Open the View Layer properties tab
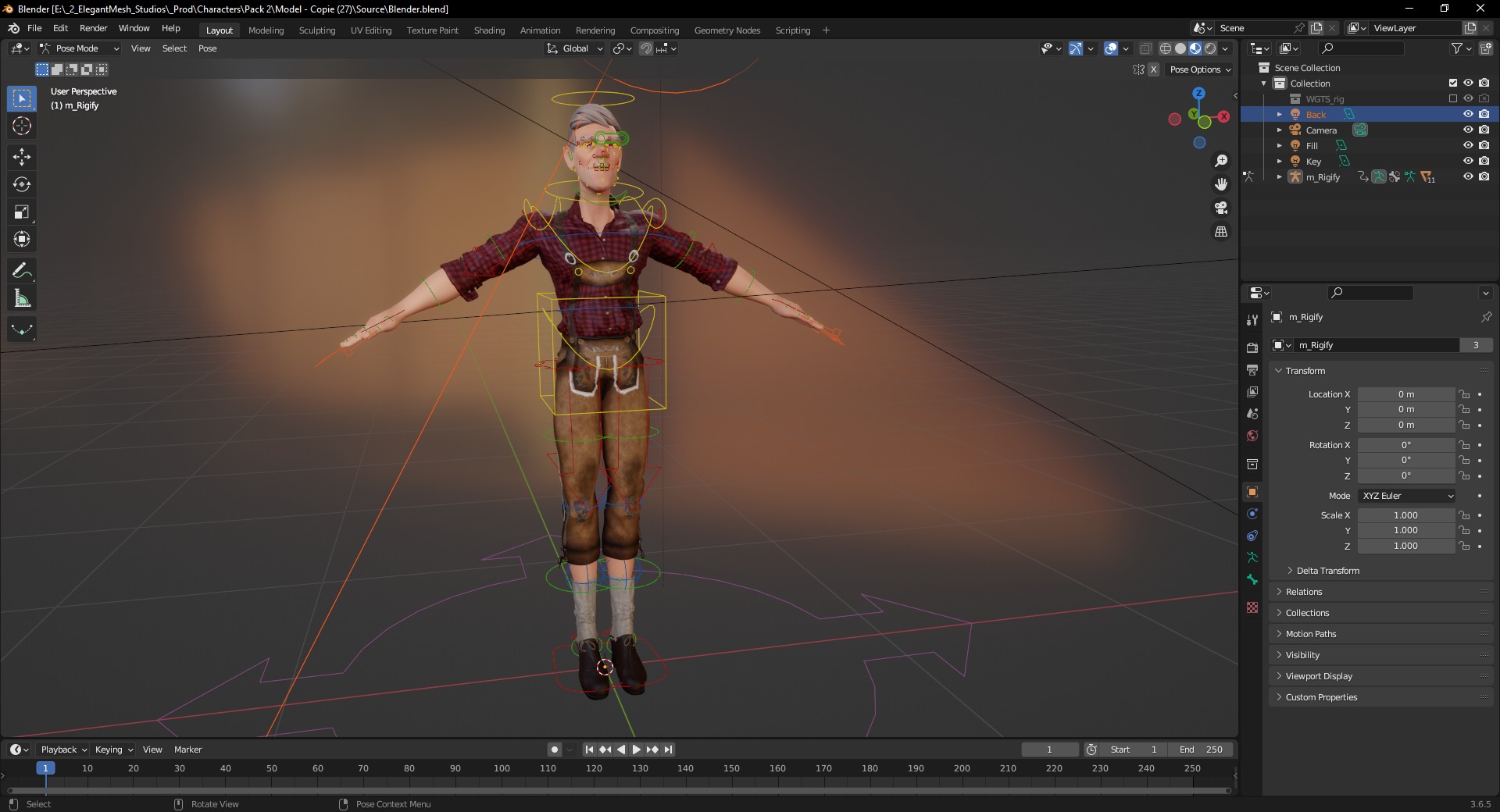This screenshot has width=1500, height=812. 1252,391
